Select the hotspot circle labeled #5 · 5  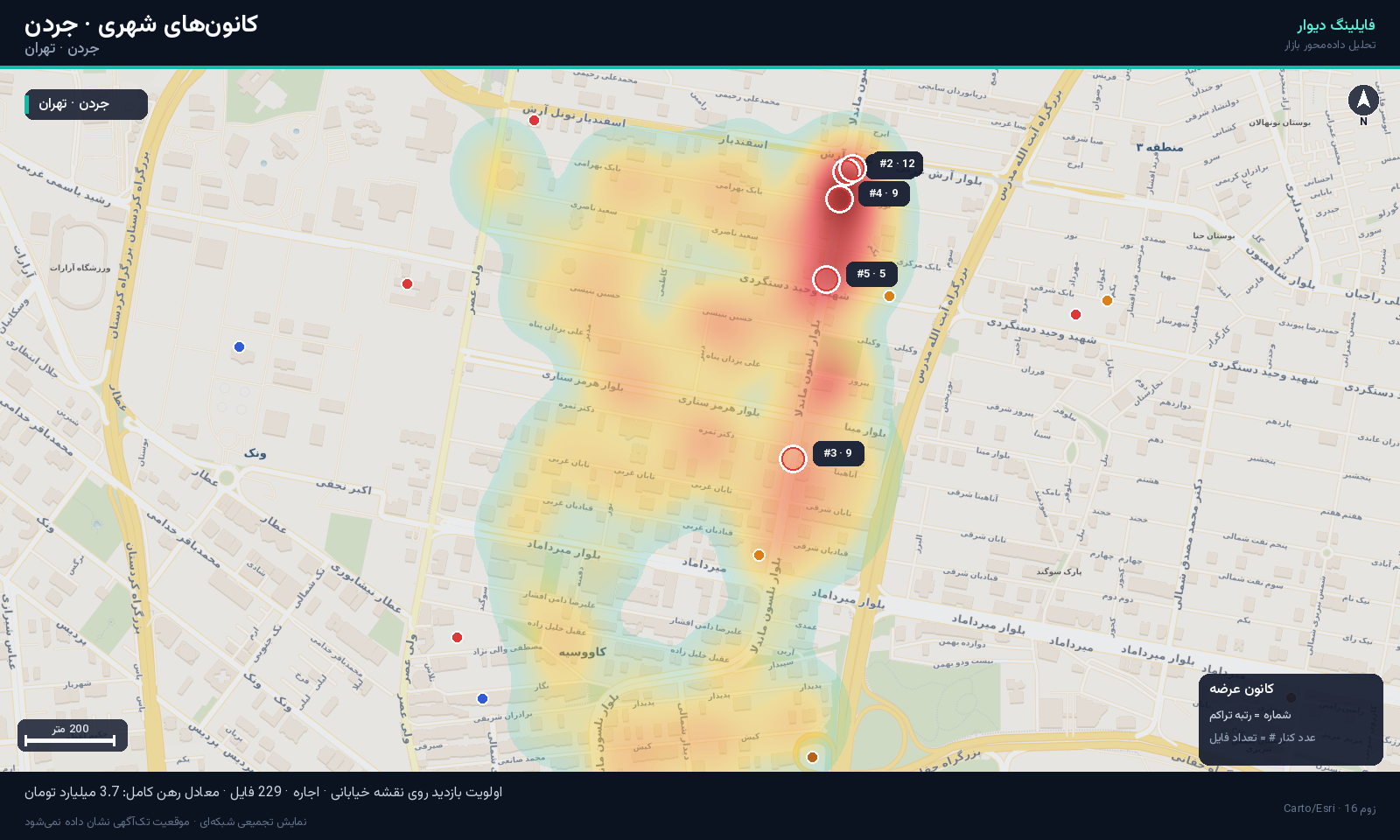(x=826, y=279)
